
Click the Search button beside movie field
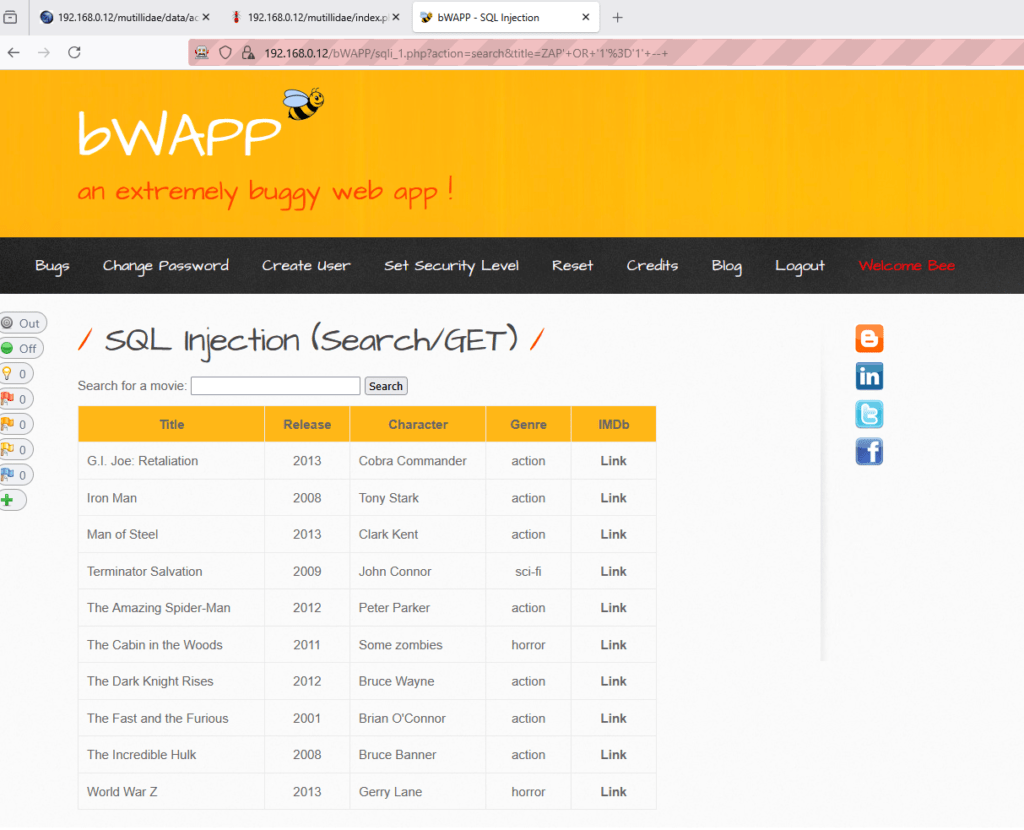pos(385,386)
